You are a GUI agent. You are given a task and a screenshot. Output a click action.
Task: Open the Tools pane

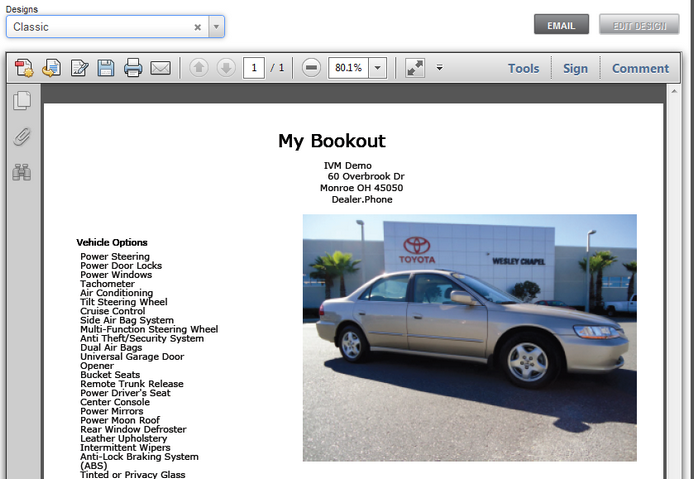(x=523, y=68)
